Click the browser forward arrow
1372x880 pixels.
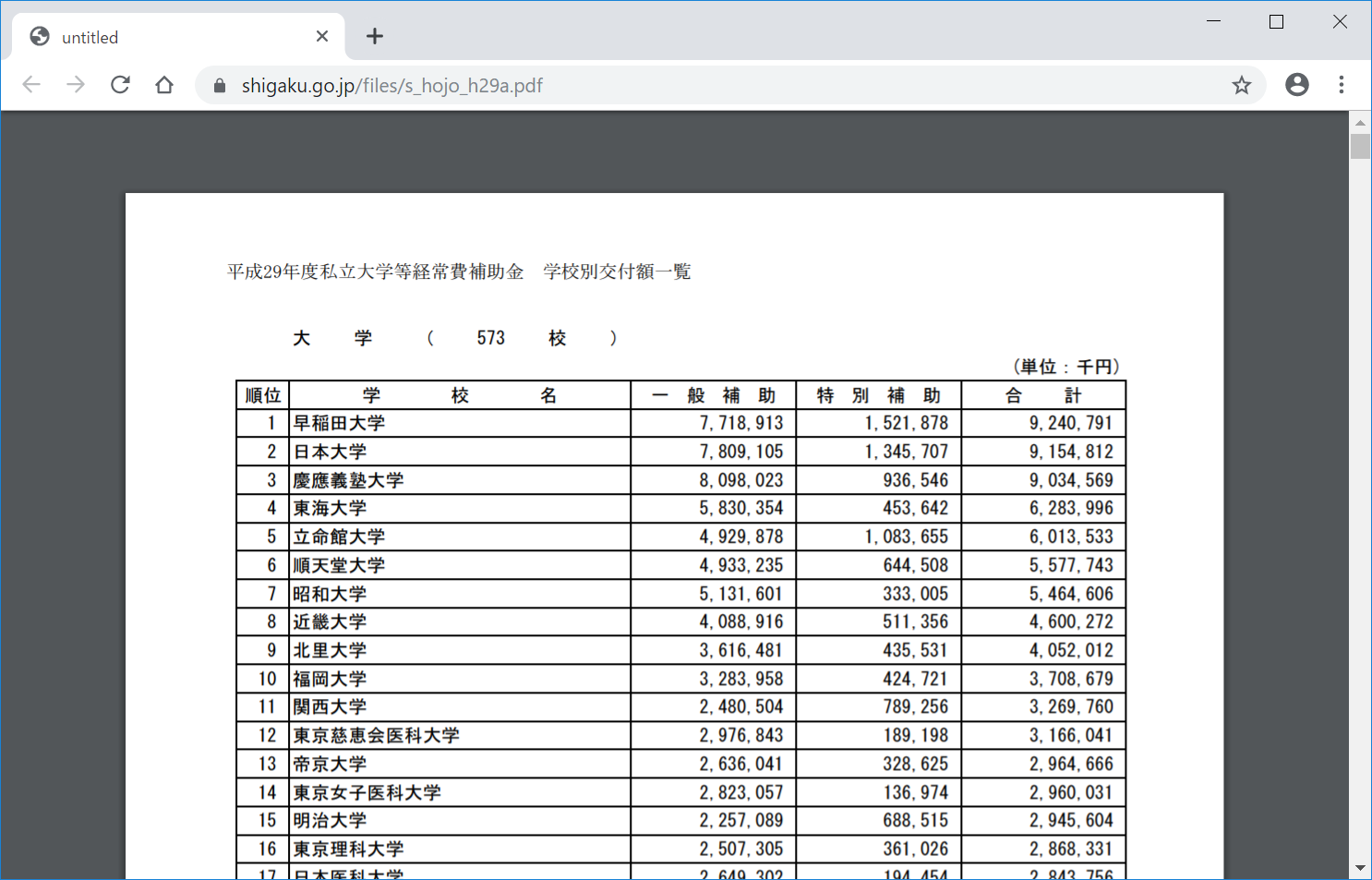click(76, 85)
